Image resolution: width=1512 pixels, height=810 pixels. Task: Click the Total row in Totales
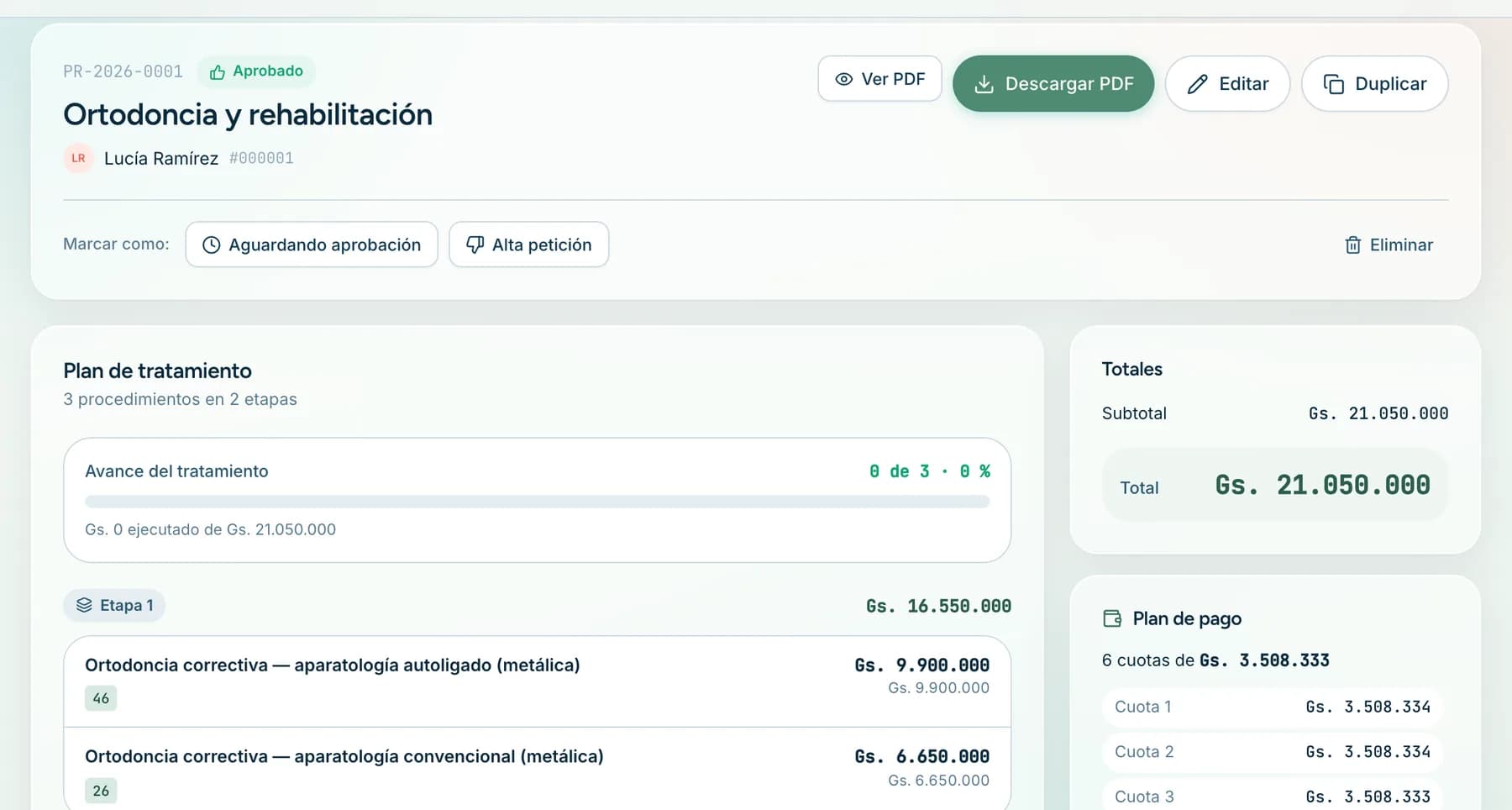coord(1275,486)
